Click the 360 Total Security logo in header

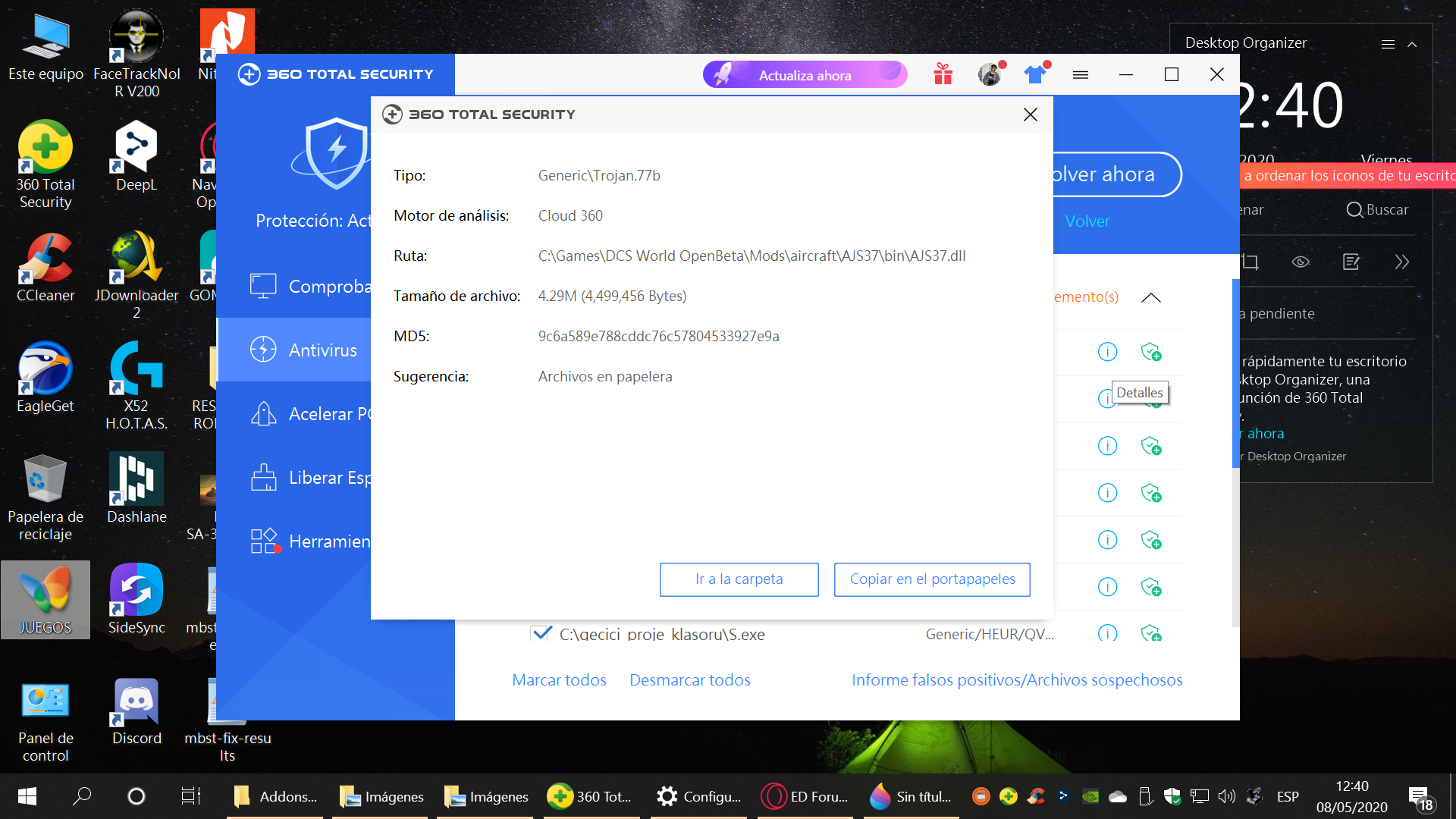pos(335,74)
